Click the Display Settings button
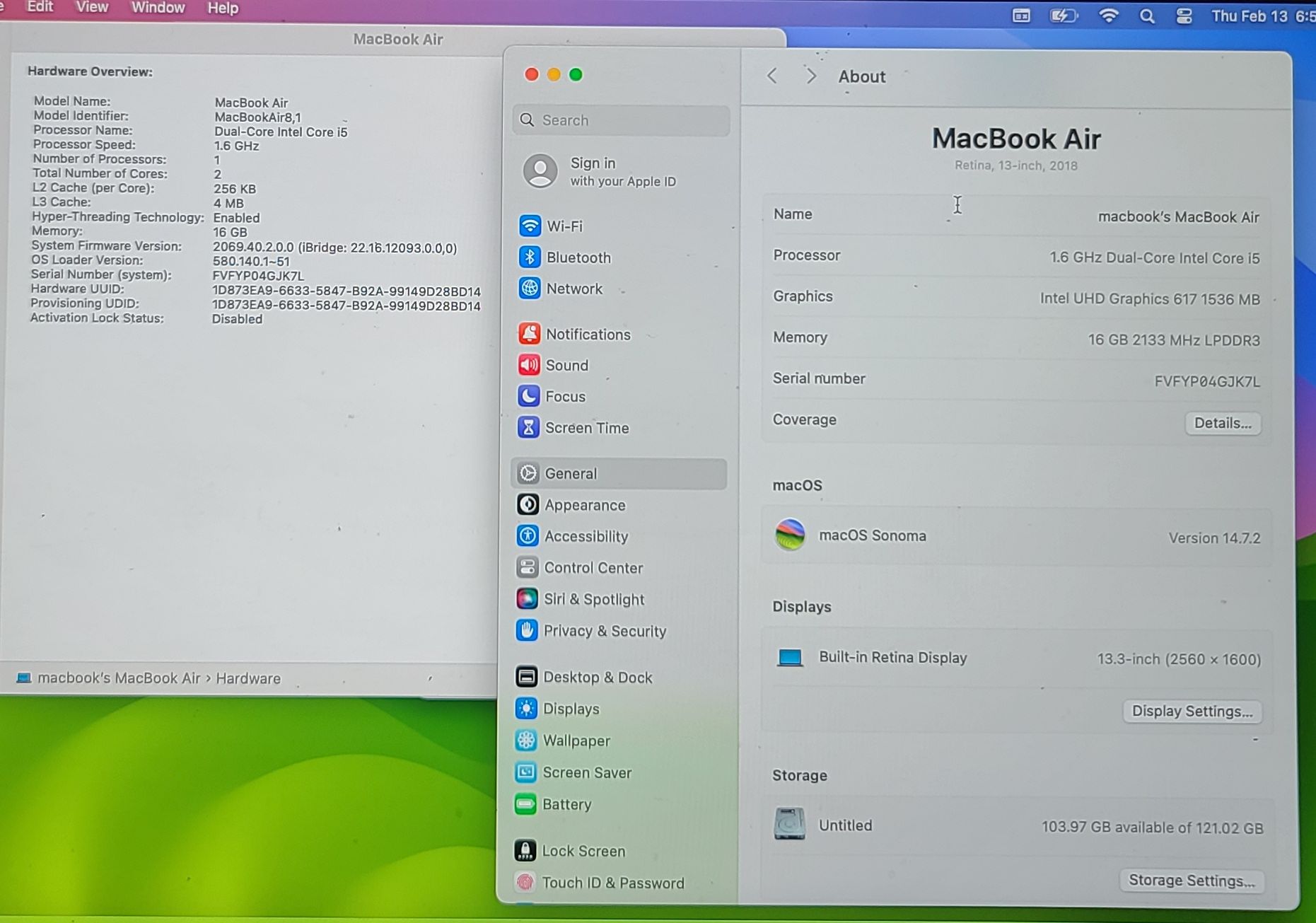The width and height of the screenshot is (1316, 923). click(1192, 711)
